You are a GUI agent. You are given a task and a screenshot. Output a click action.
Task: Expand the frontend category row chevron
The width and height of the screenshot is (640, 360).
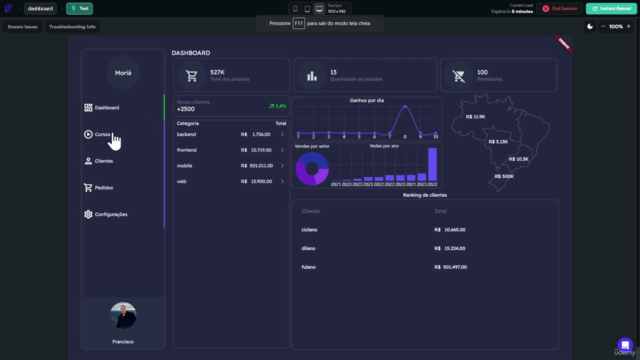click(x=282, y=150)
